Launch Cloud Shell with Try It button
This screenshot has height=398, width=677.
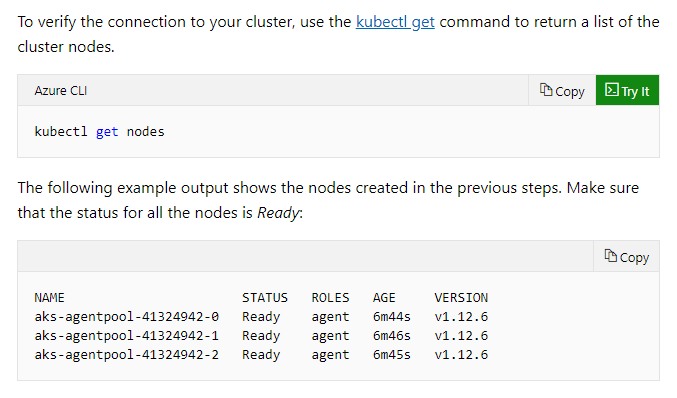(x=627, y=91)
